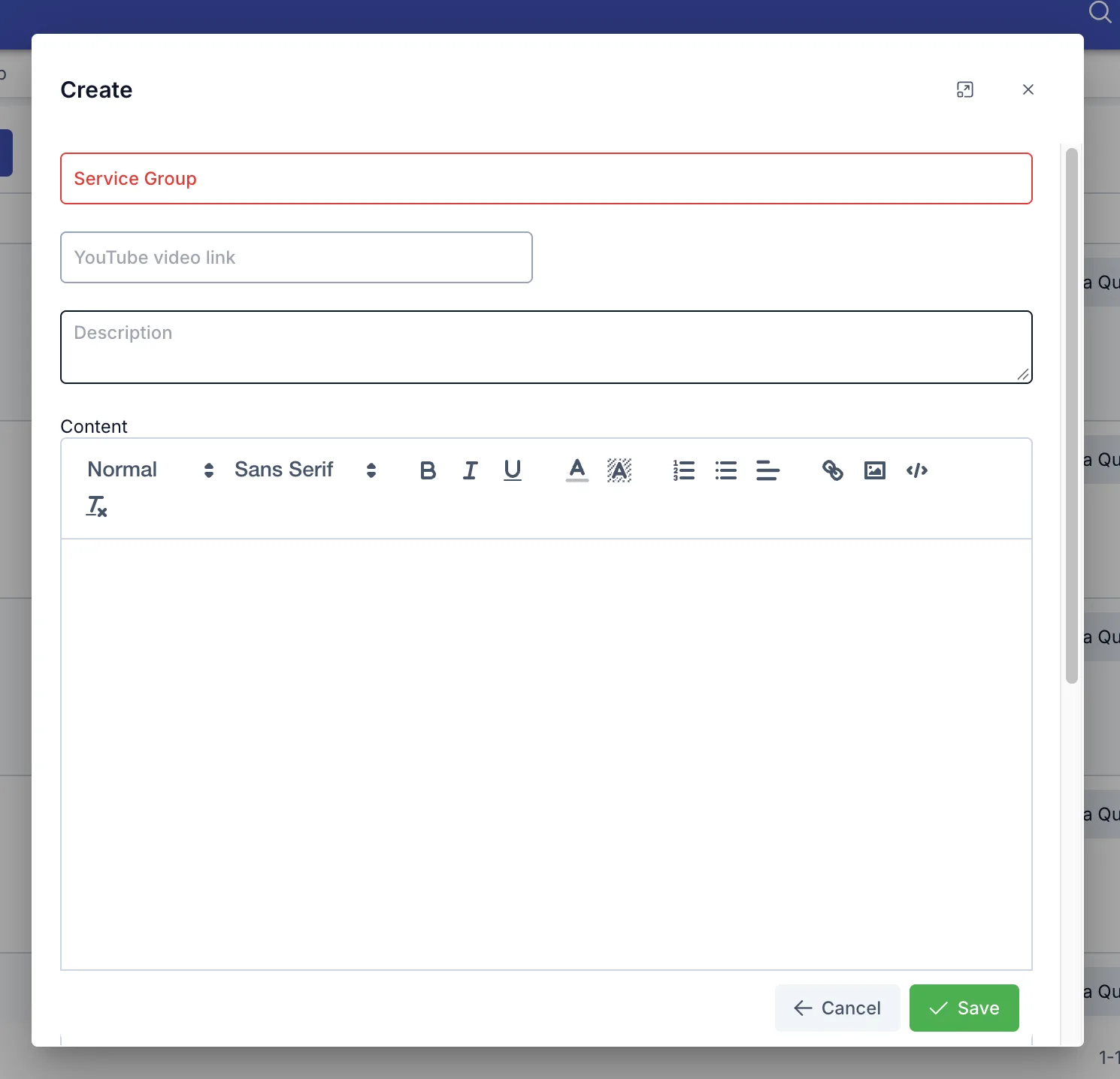
Task: Toggle bold formatting in content editor
Action: [x=428, y=470]
